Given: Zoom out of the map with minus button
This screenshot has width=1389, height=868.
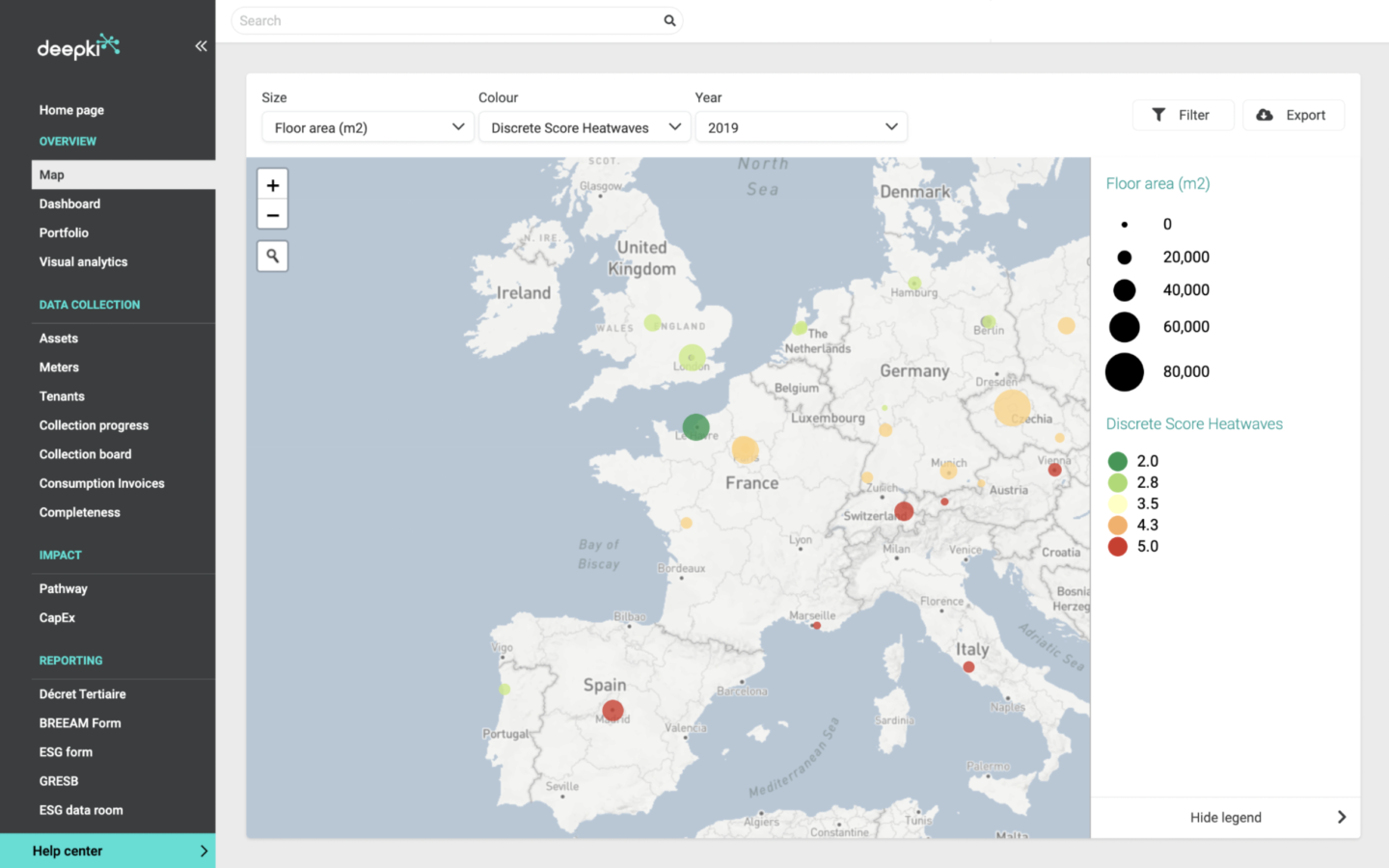Looking at the screenshot, I should click(x=273, y=215).
